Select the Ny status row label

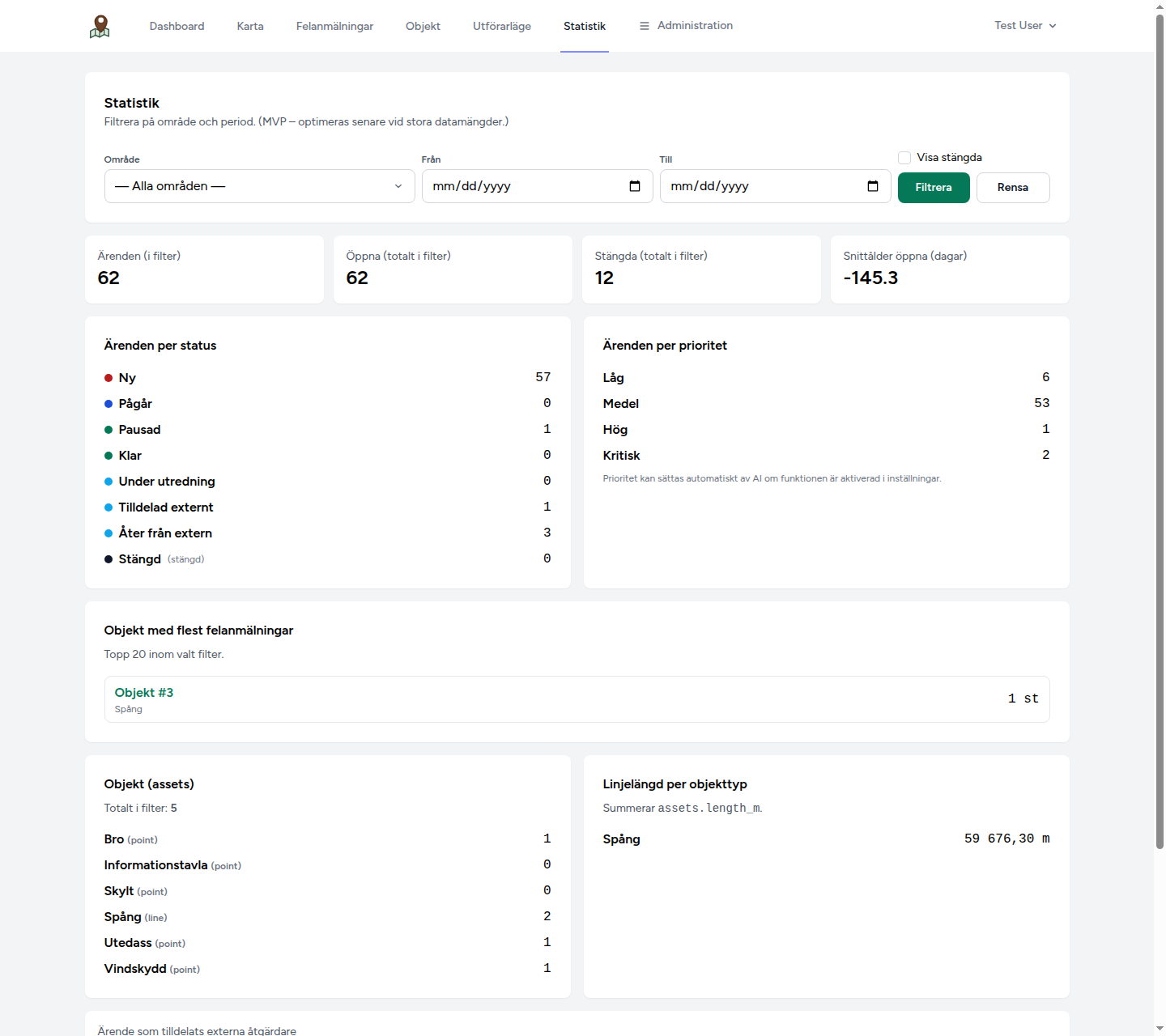(x=127, y=378)
